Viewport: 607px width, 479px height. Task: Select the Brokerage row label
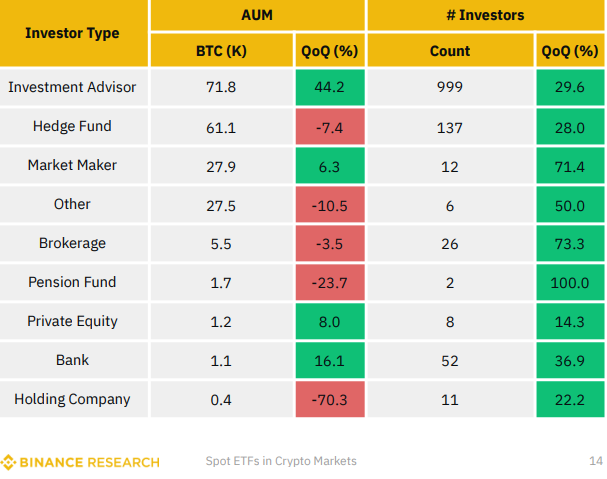pos(74,243)
